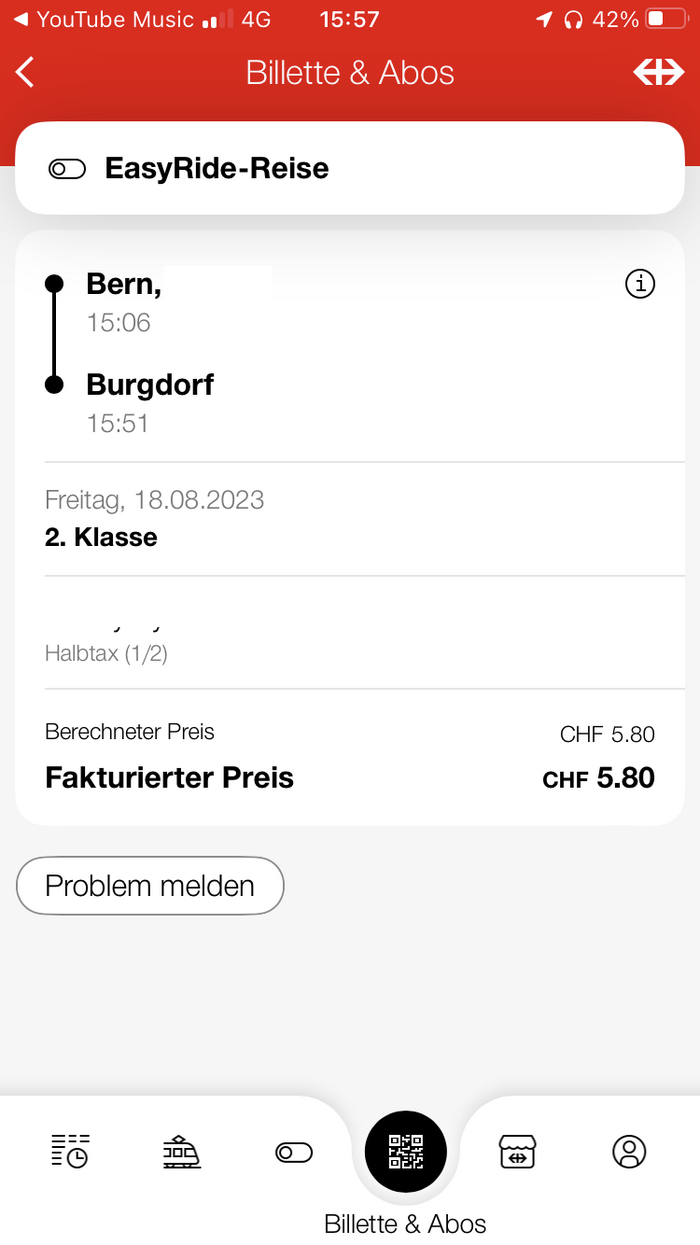This screenshot has height=1245, width=700.
Task: Select the Burgdorf arrival stop entry
Action: (x=150, y=402)
